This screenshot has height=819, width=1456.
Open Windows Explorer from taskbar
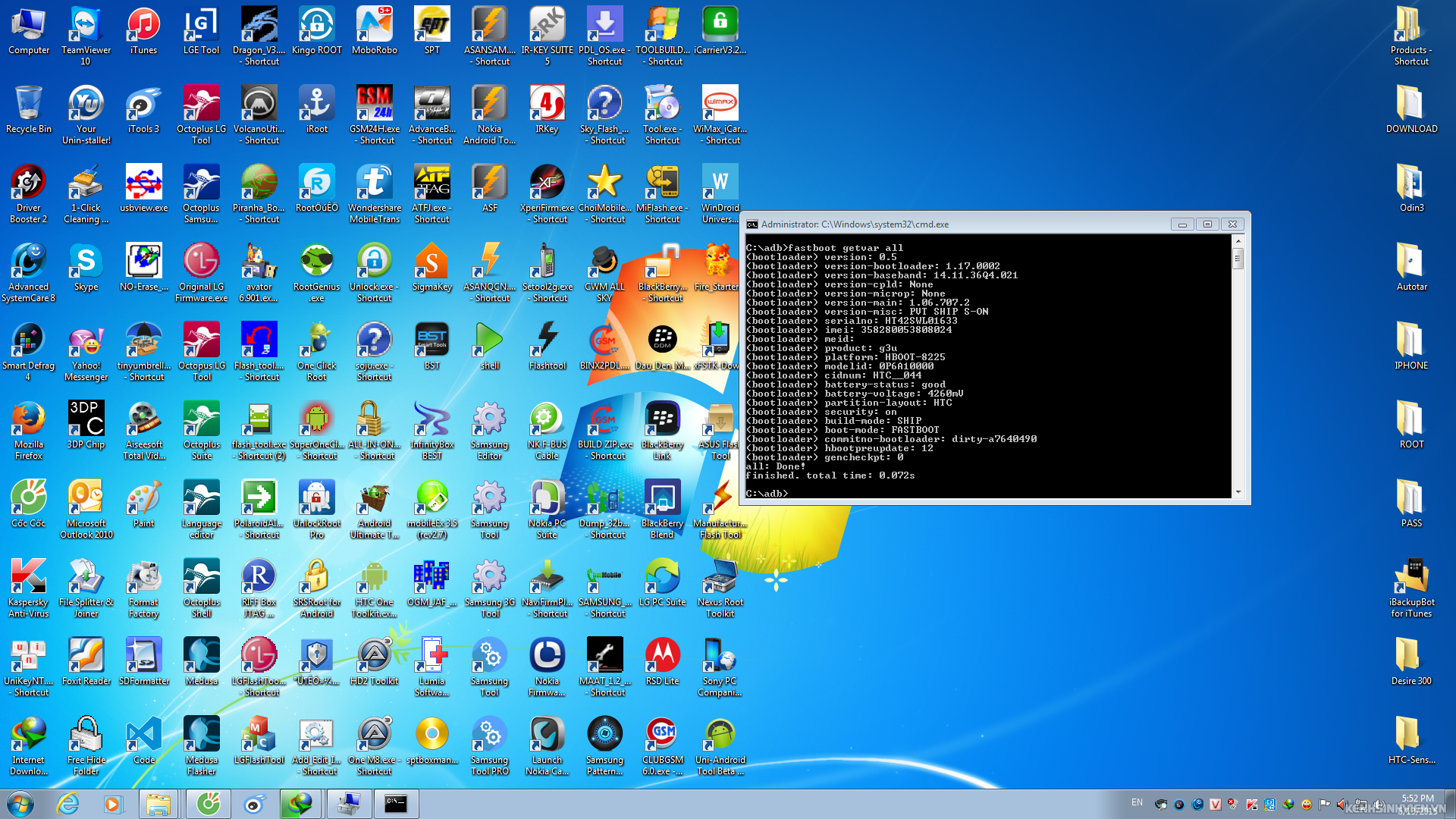[158, 804]
